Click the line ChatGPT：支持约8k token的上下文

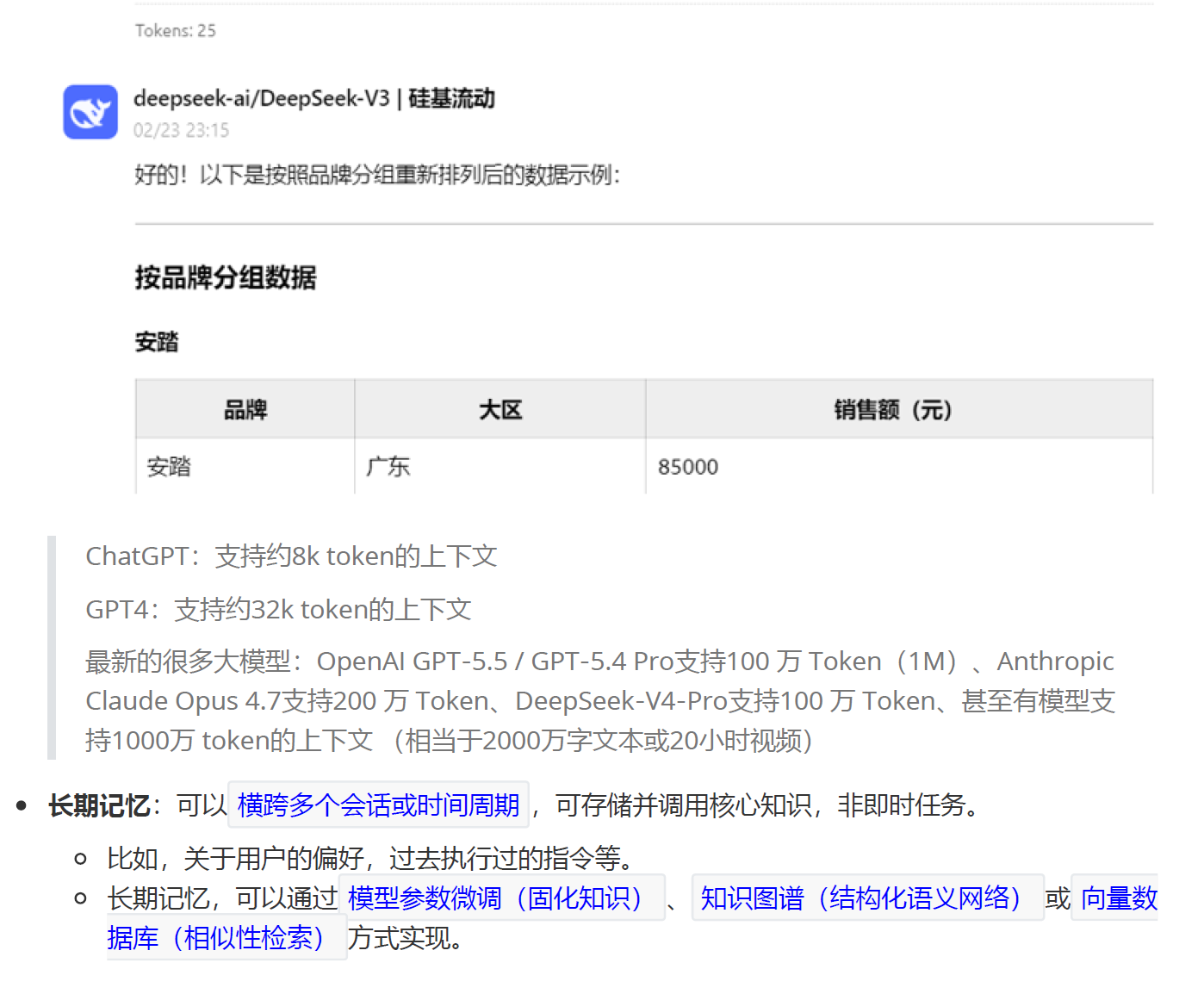point(291,556)
